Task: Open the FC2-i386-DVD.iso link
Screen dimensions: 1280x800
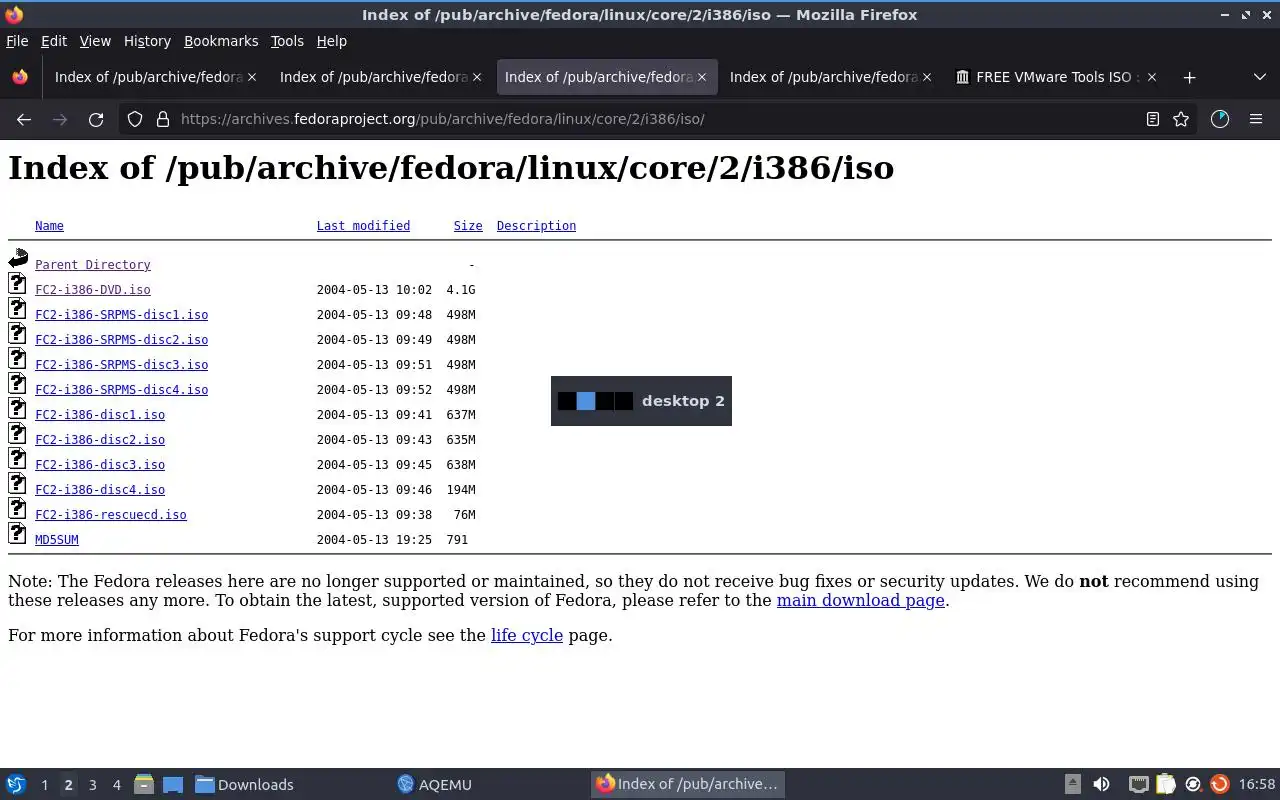Action: pos(93,290)
